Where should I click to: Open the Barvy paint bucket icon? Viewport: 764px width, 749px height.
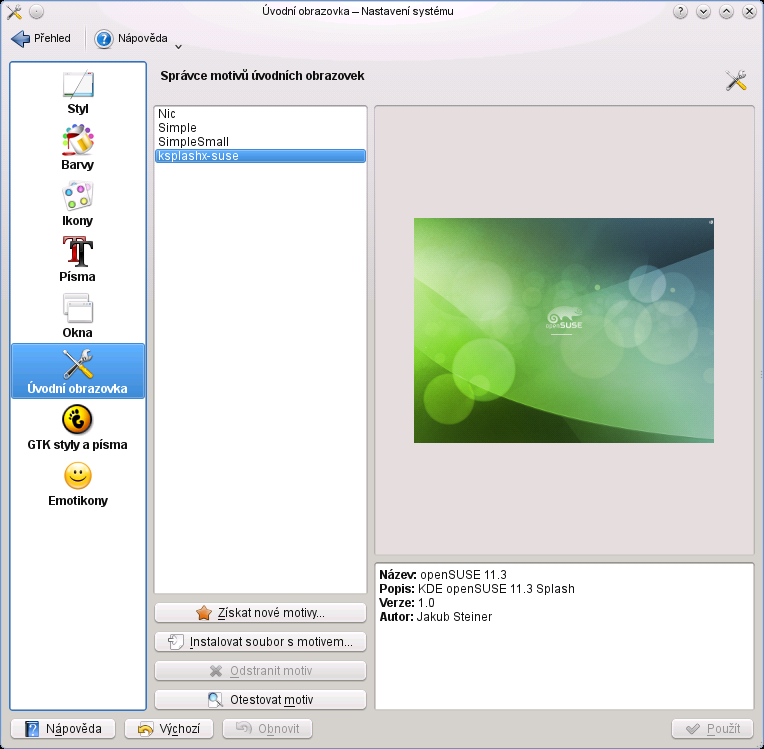tap(78, 140)
